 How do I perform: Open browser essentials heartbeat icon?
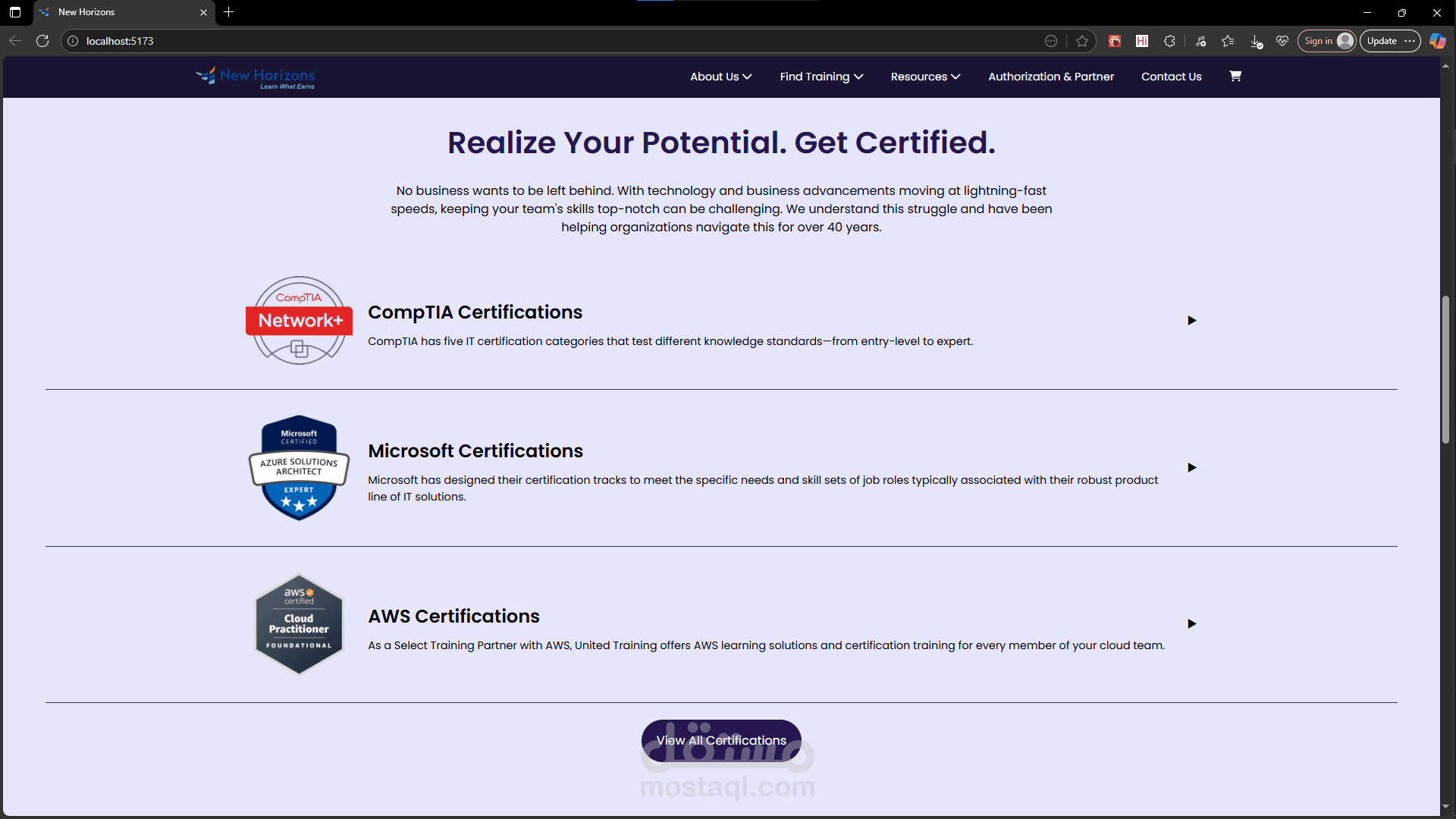pyautogui.click(x=1282, y=41)
